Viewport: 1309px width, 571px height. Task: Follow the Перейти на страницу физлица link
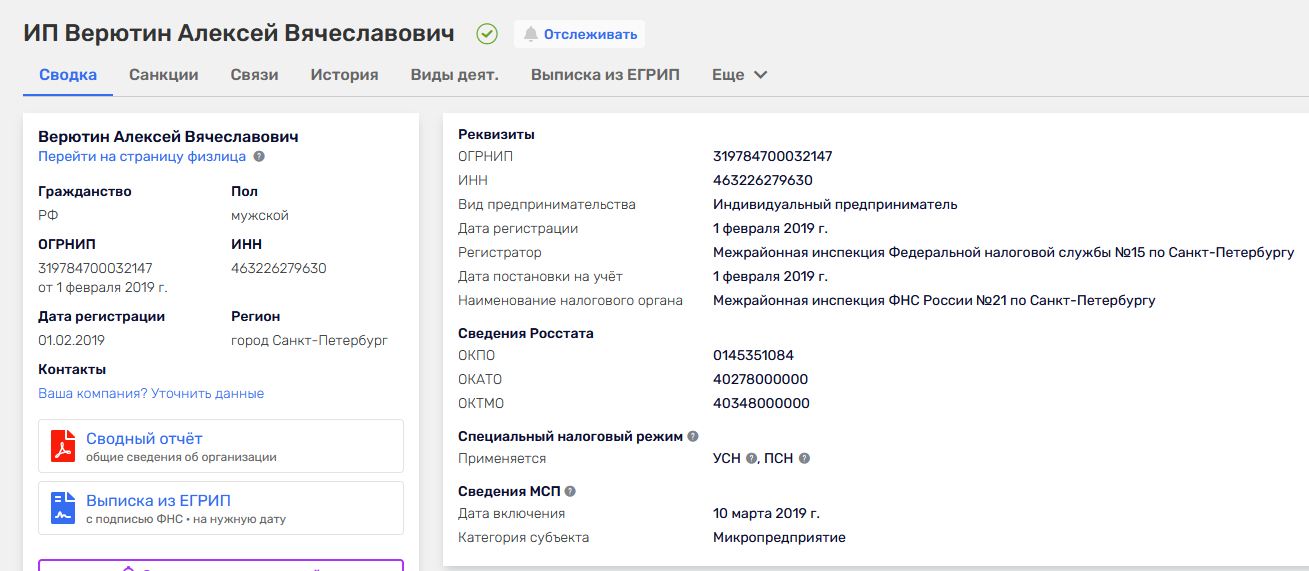pos(142,157)
